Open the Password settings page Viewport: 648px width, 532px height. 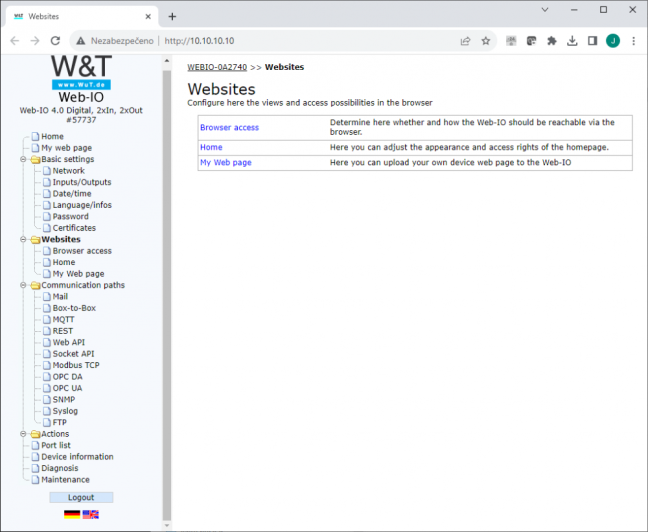71,217
